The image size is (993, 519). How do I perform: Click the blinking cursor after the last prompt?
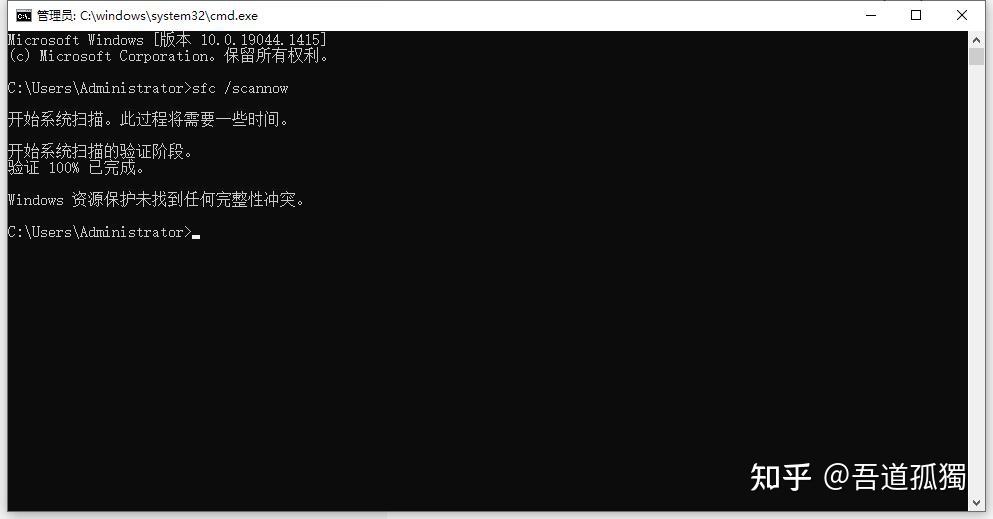pyautogui.click(x=196, y=237)
